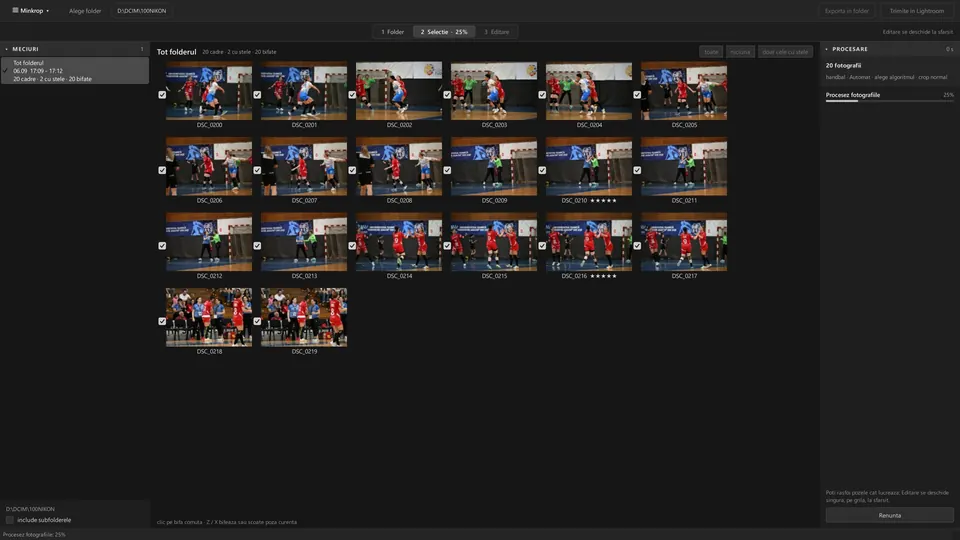Uncheck the DSC_0218 photo checkbox

(x=162, y=321)
